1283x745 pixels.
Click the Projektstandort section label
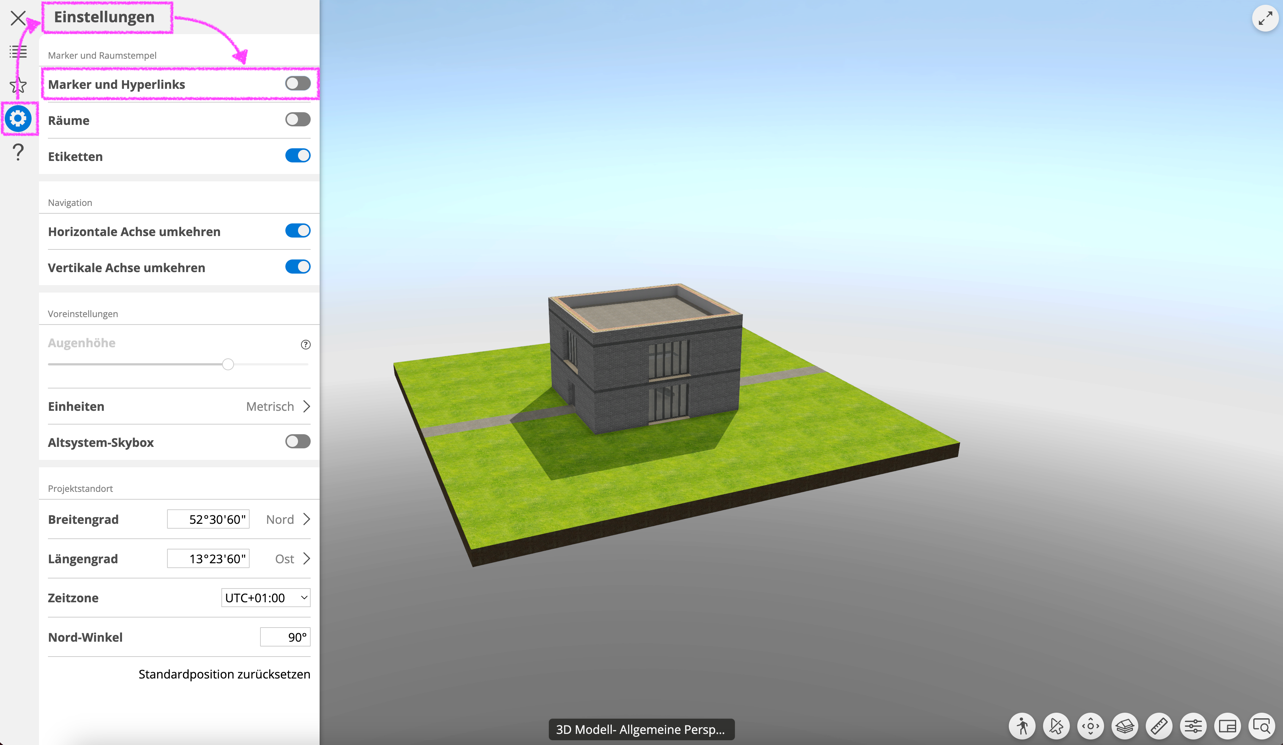tap(80, 488)
